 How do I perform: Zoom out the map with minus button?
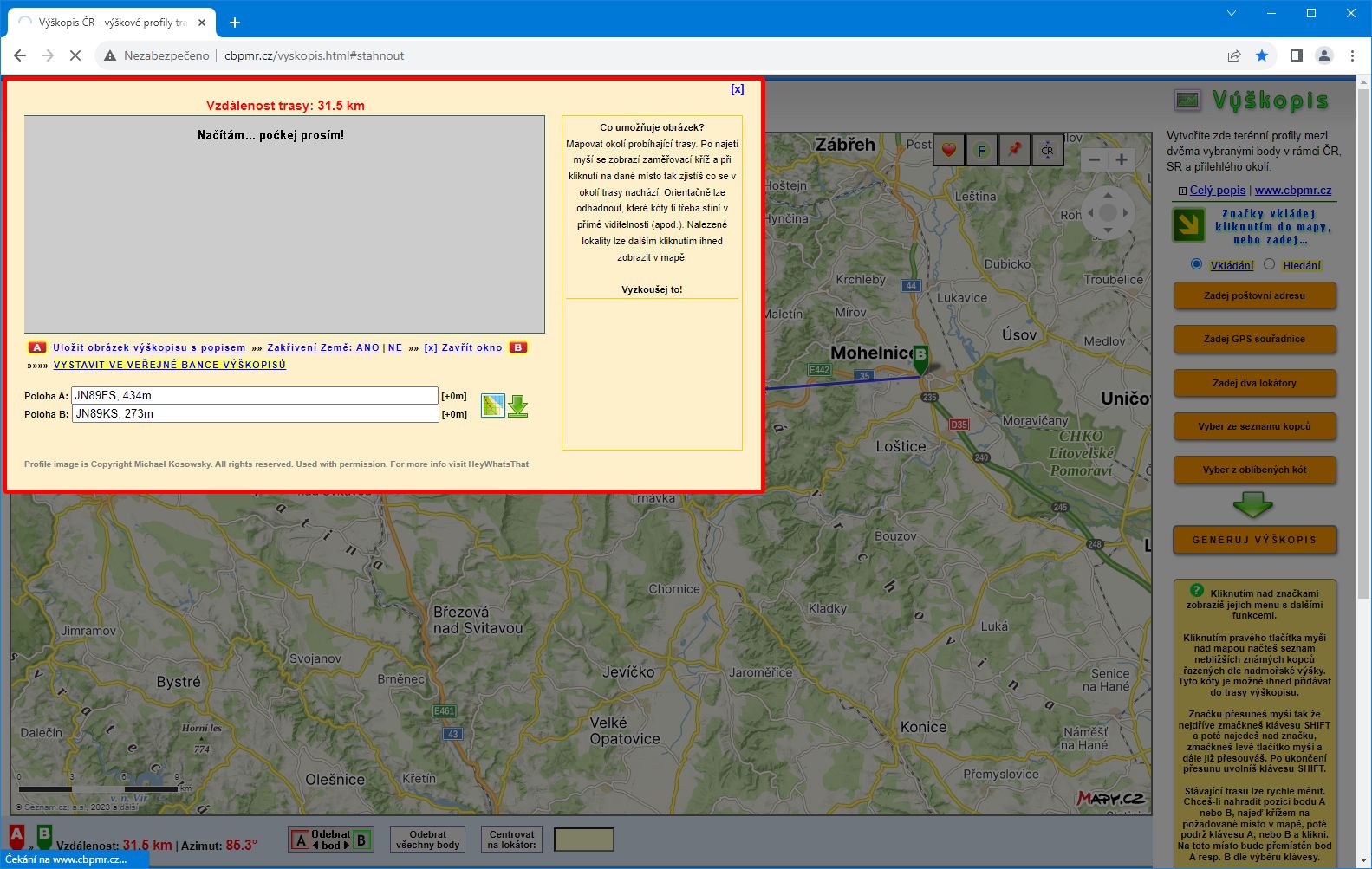(x=1094, y=159)
